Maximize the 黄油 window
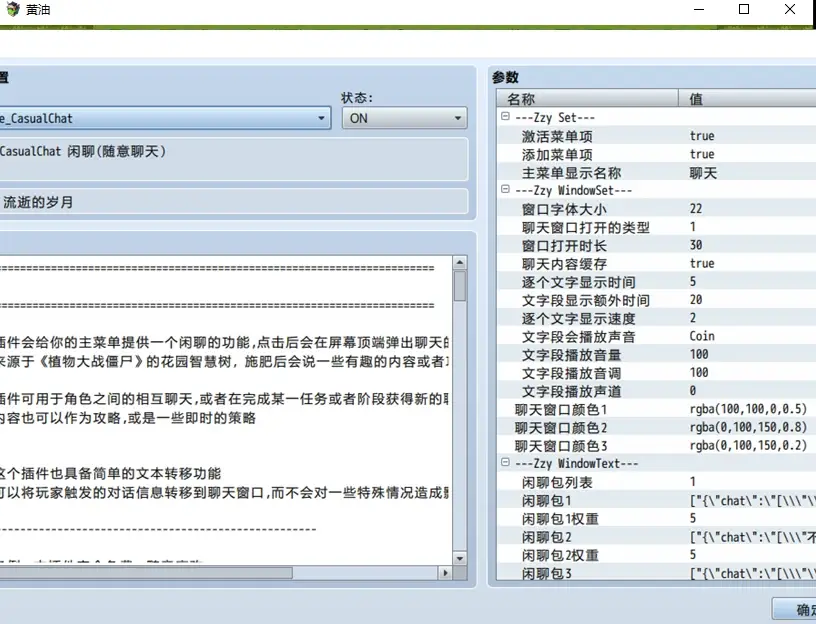Image resolution: width=816 pixels, height=624 pixels. [744, 9]
